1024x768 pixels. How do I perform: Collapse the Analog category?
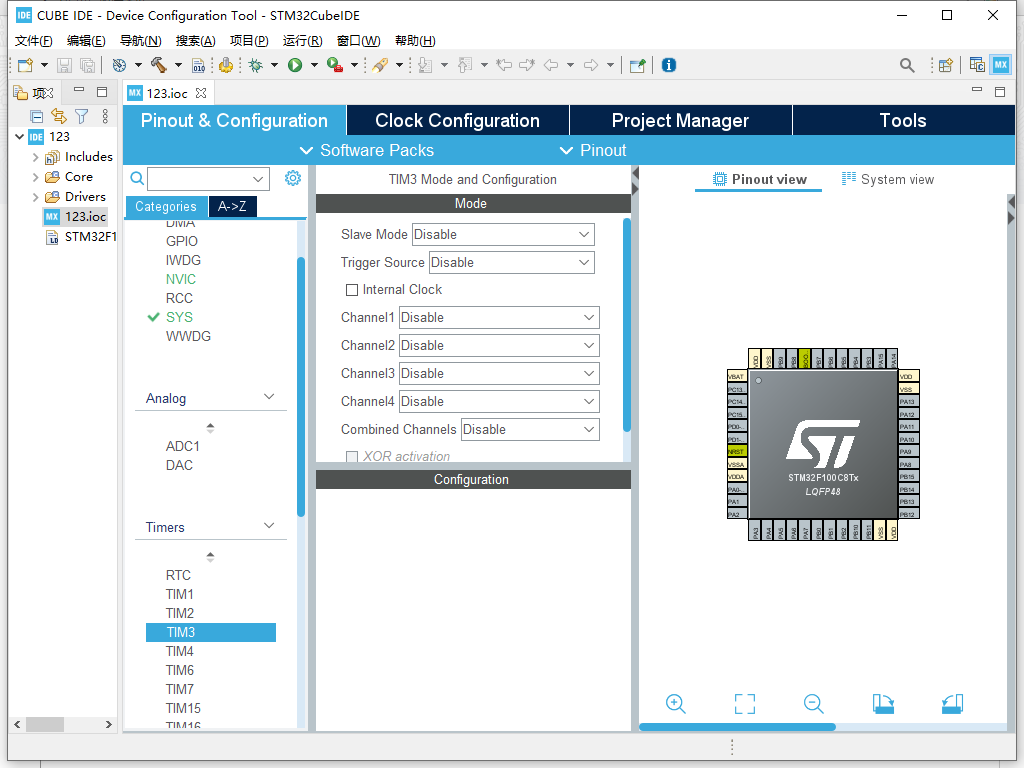click(x=268, y=397)
